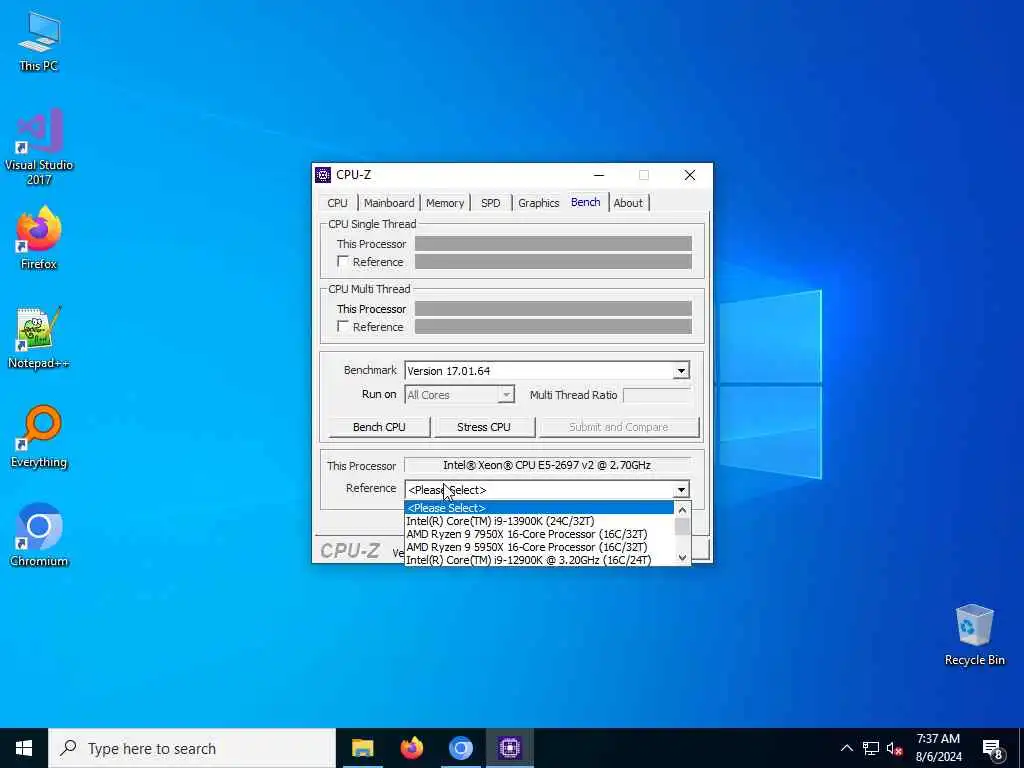This screenshot has height=768, width=1024.
Task: Open Chromium desktop shortcut
Action: click(39, 535)
